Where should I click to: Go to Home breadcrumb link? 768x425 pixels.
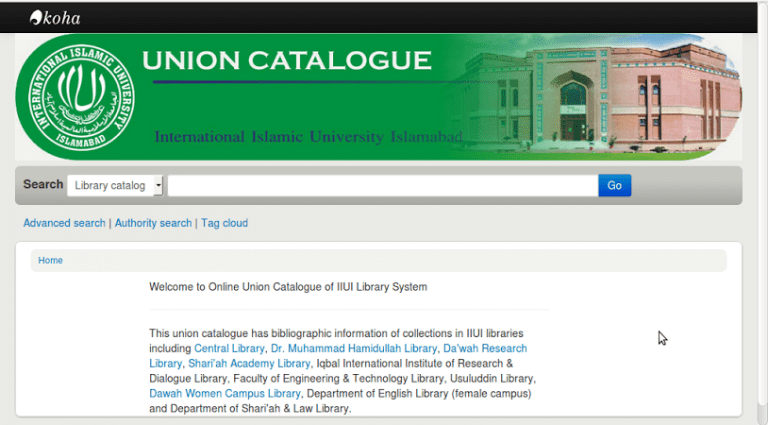[x=50, y=260]
